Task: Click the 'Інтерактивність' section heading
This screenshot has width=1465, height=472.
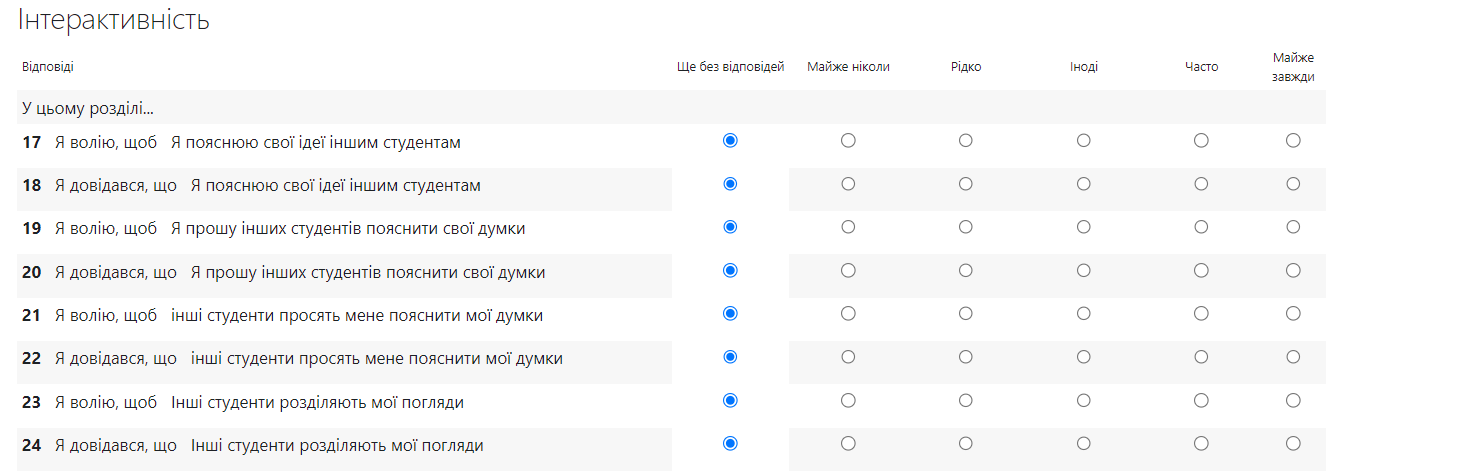Action: pos(114,20)
